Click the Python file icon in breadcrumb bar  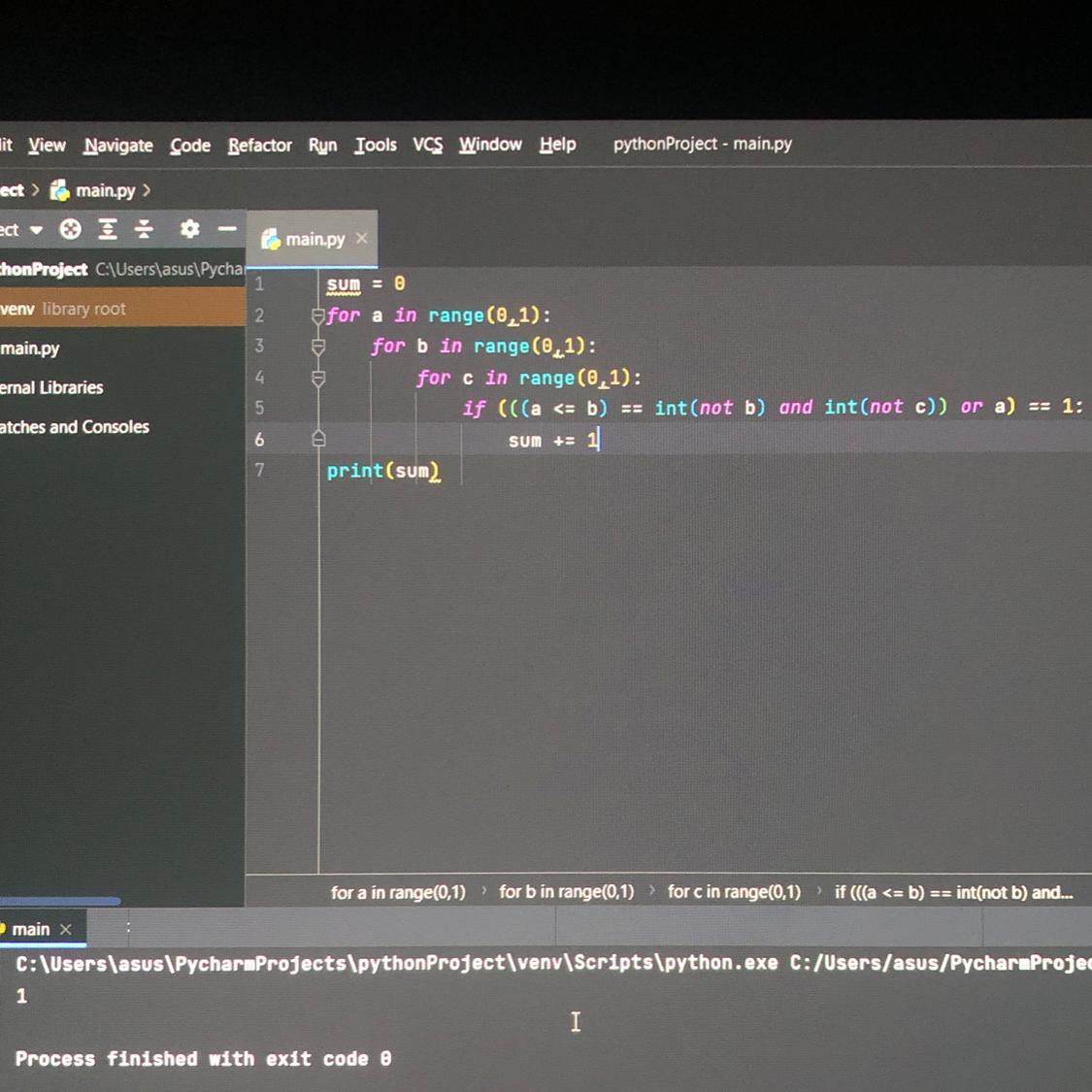[x=60, y=189]
